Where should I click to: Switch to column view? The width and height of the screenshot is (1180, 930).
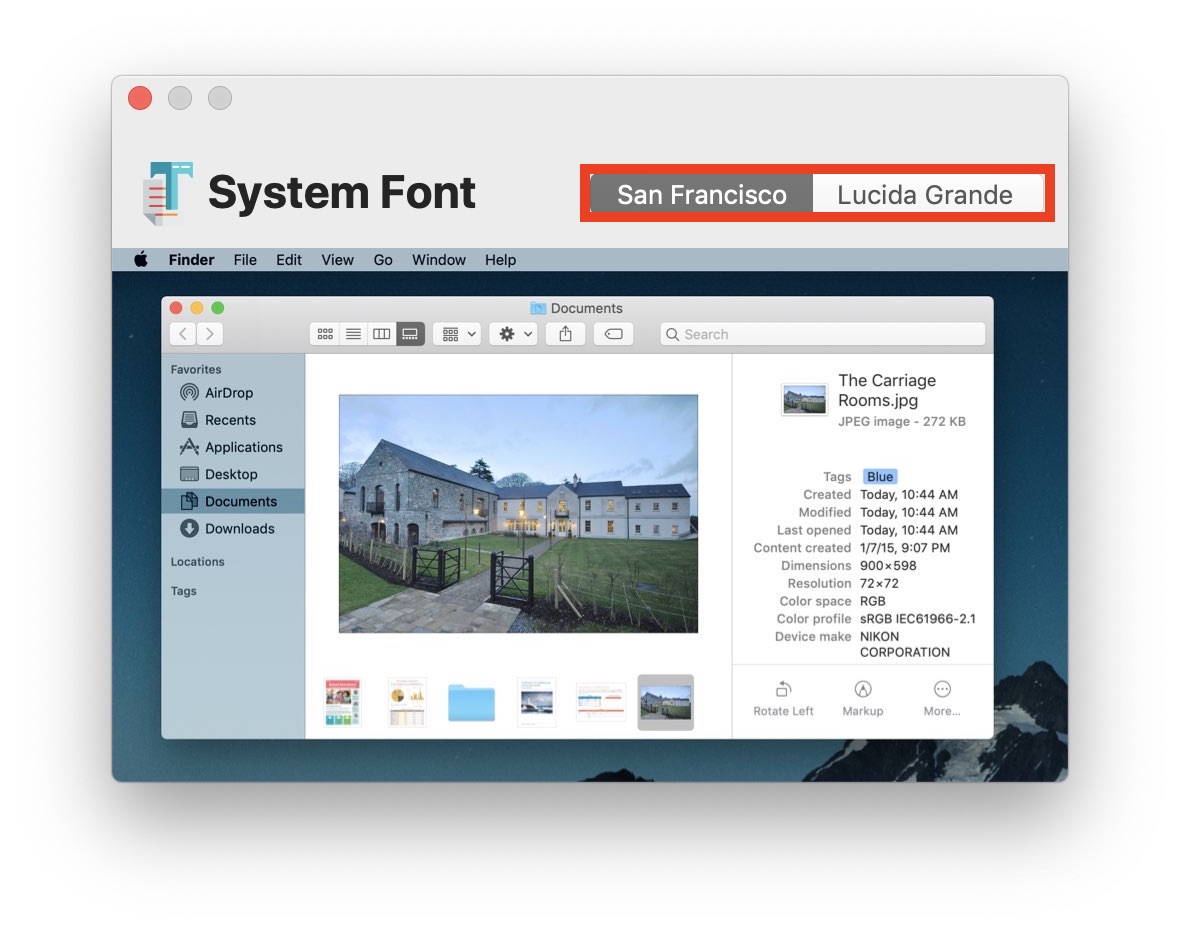(x=382, y=334)
